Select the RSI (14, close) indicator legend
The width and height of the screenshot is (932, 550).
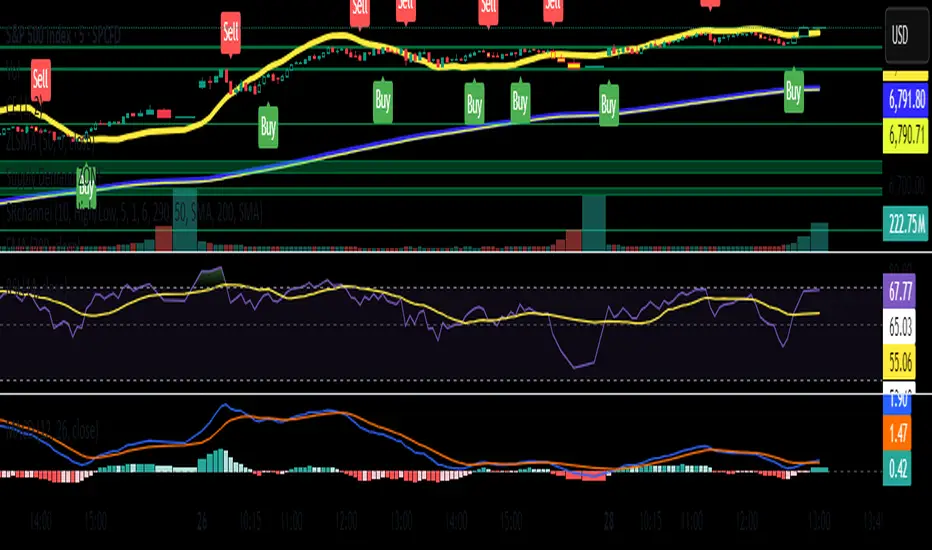tap(37, 285)
